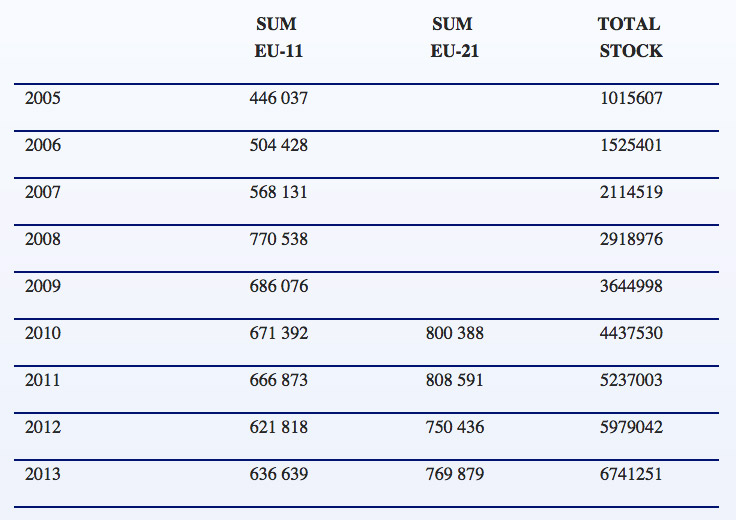Select total stock value 5237003
Screen dimensions: 736x520
tap(630, 380)
